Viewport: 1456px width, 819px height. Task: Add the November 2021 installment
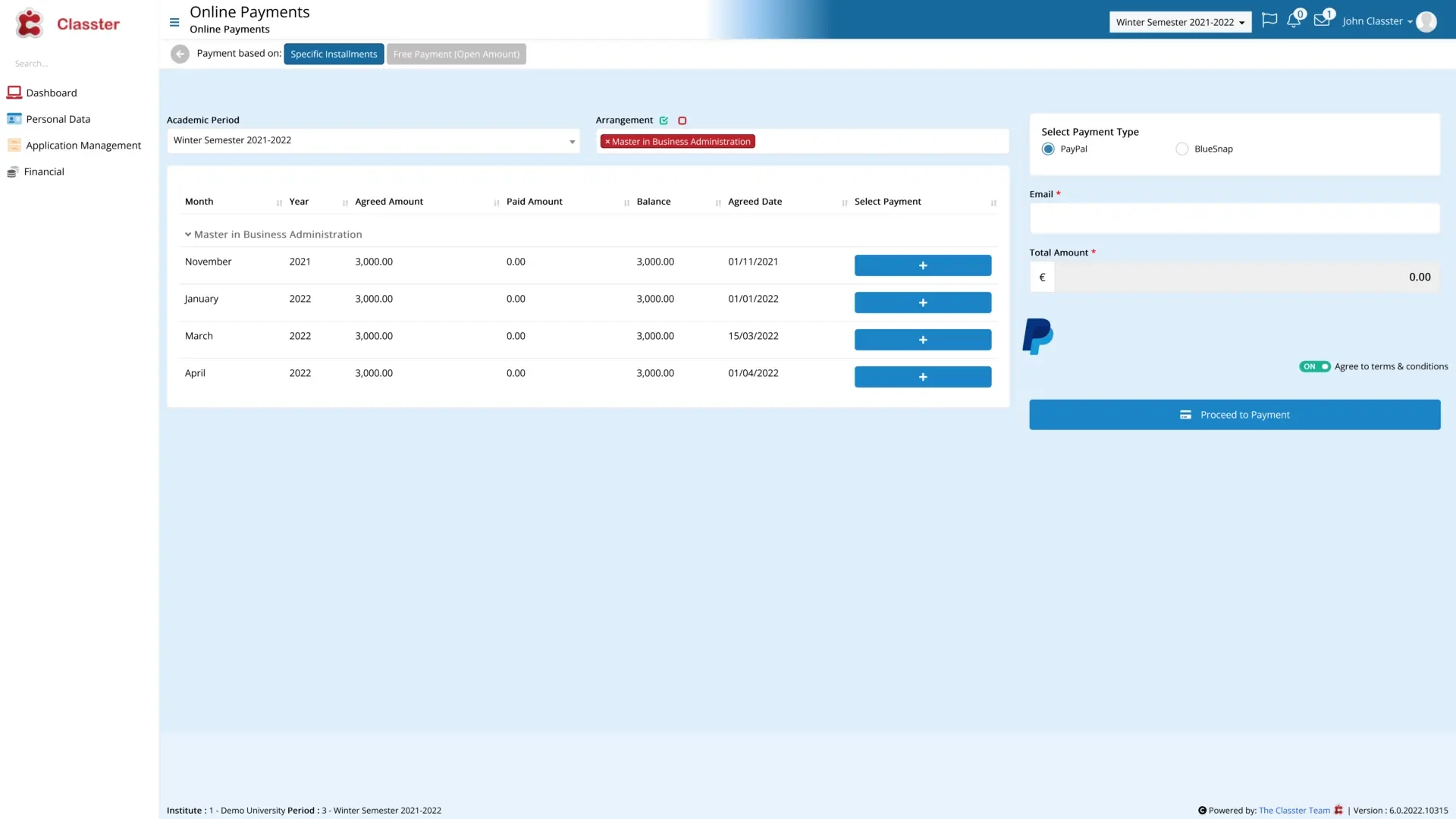pyautogui.click(x=923, y=265)
